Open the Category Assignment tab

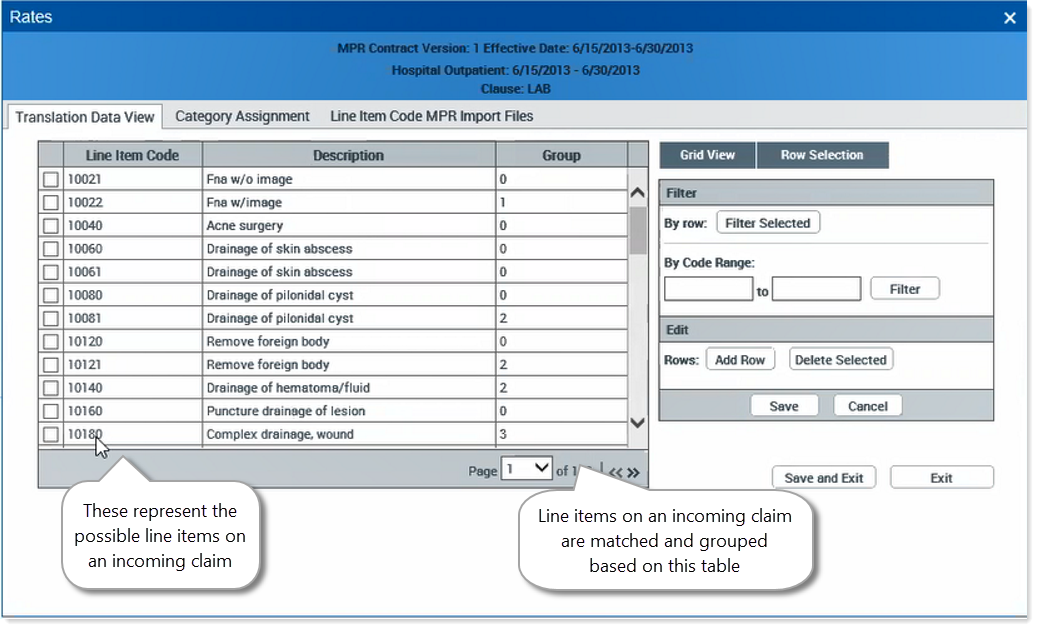coord(242,116)
